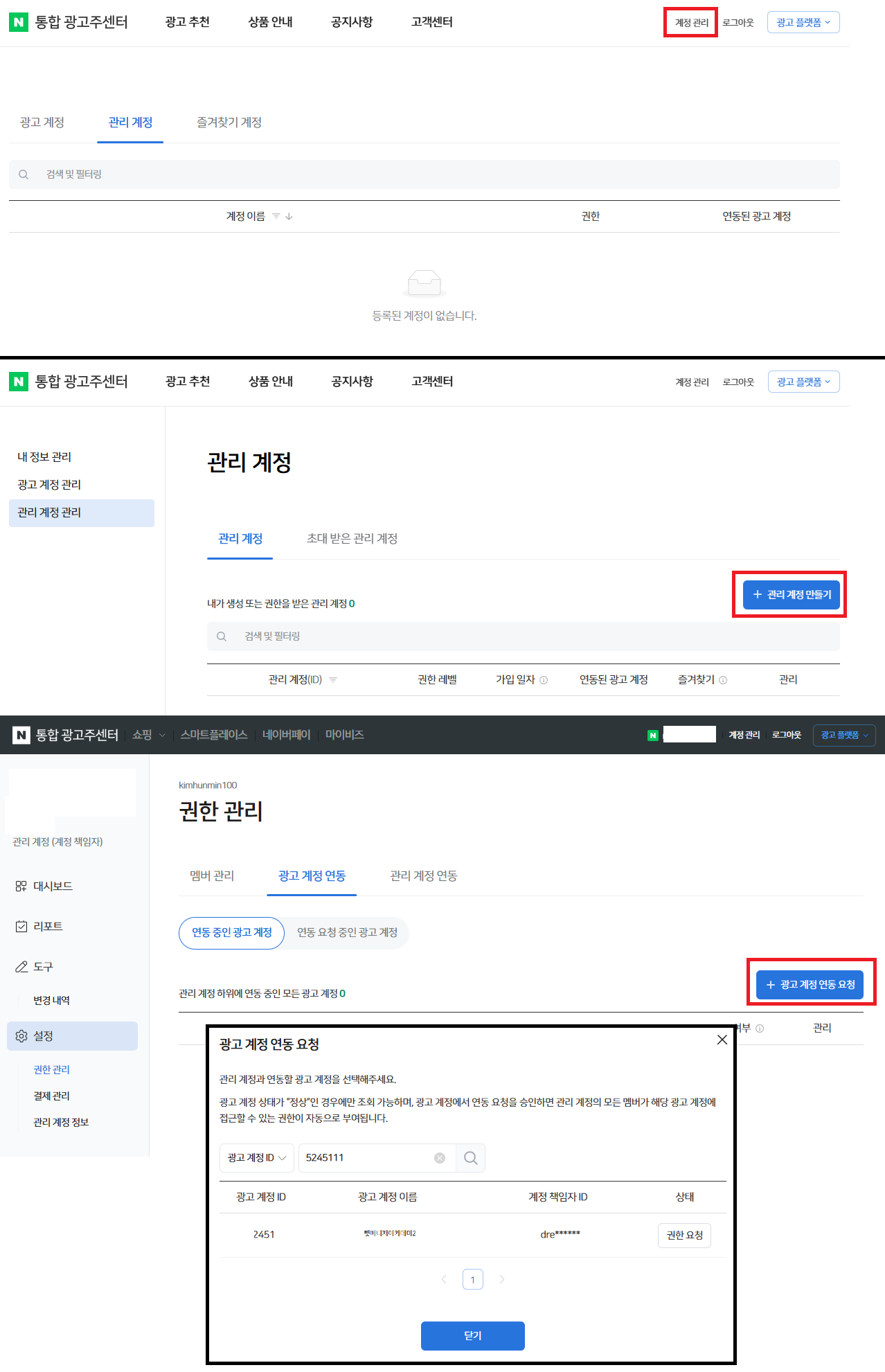
Task: Open the 관리 계정 연동 tab
Action: click(424, 876)
